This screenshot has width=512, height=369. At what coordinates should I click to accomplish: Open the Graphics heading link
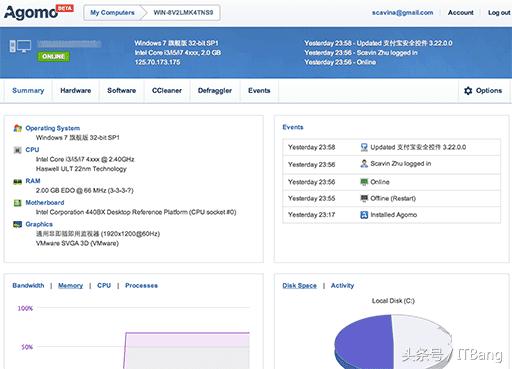[x=39, y=224]
